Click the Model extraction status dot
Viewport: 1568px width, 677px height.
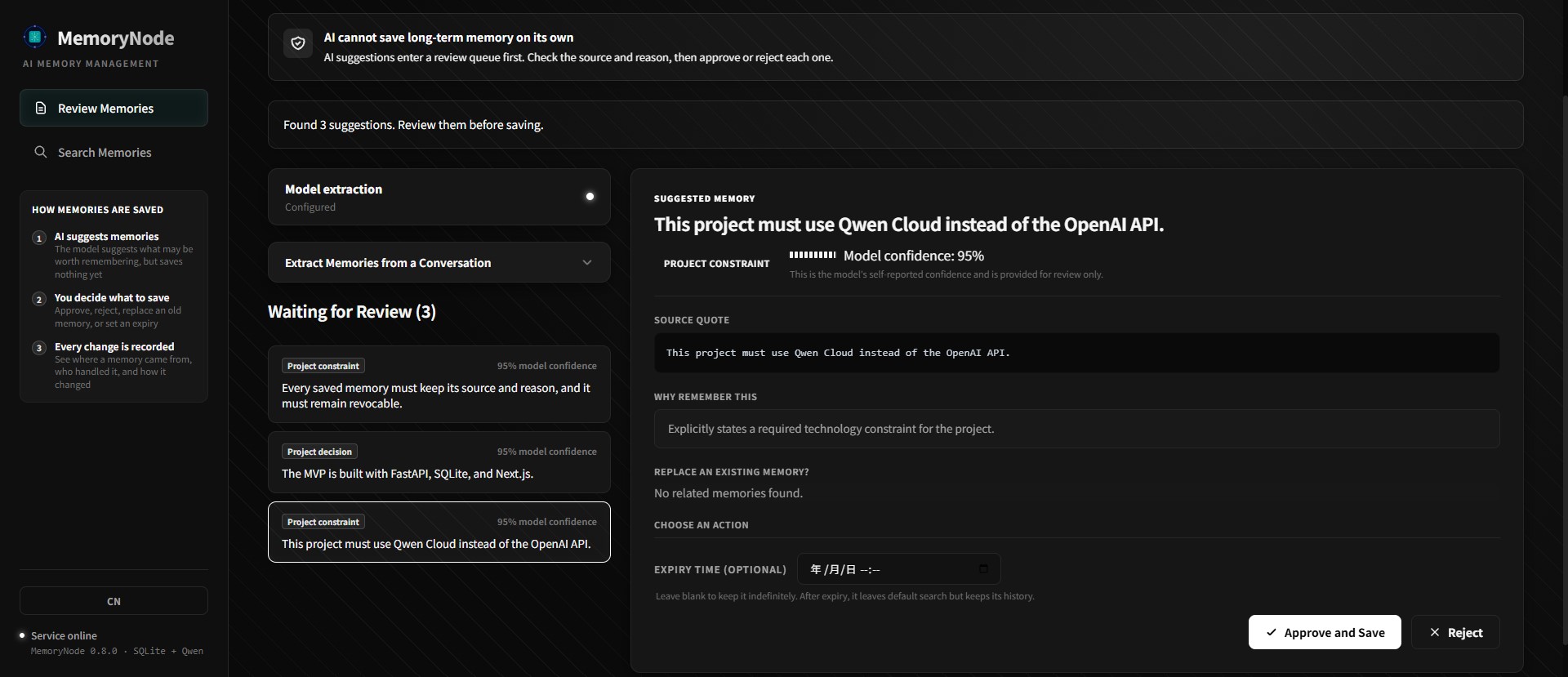(x=590, y=196)
